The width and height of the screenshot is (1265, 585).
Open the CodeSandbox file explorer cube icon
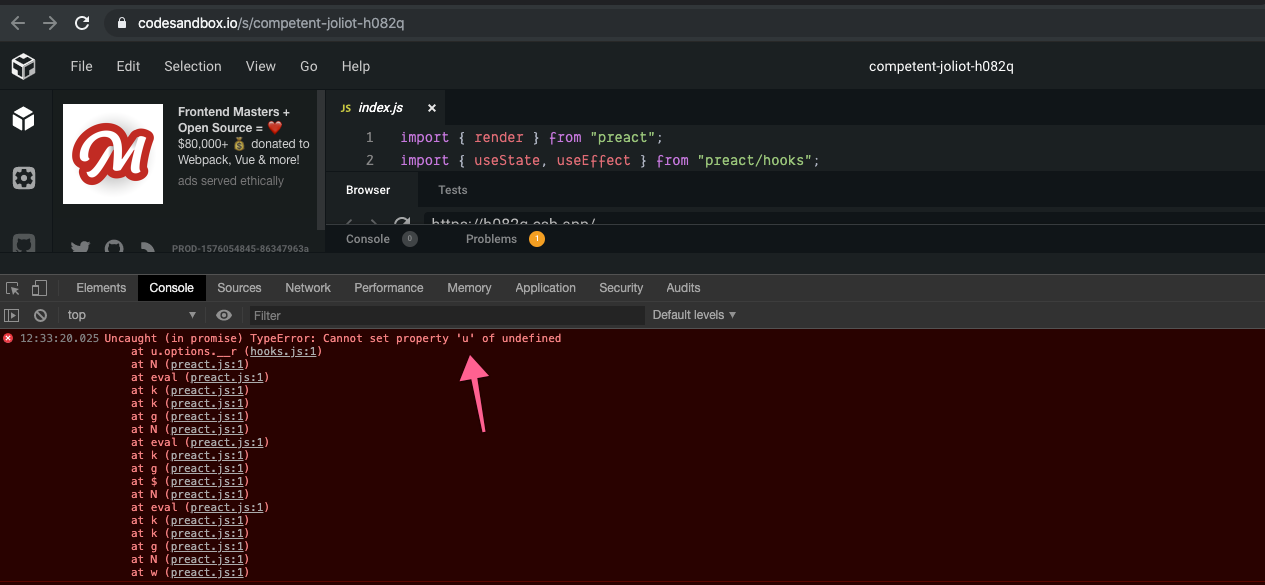[x=22, y=118]
